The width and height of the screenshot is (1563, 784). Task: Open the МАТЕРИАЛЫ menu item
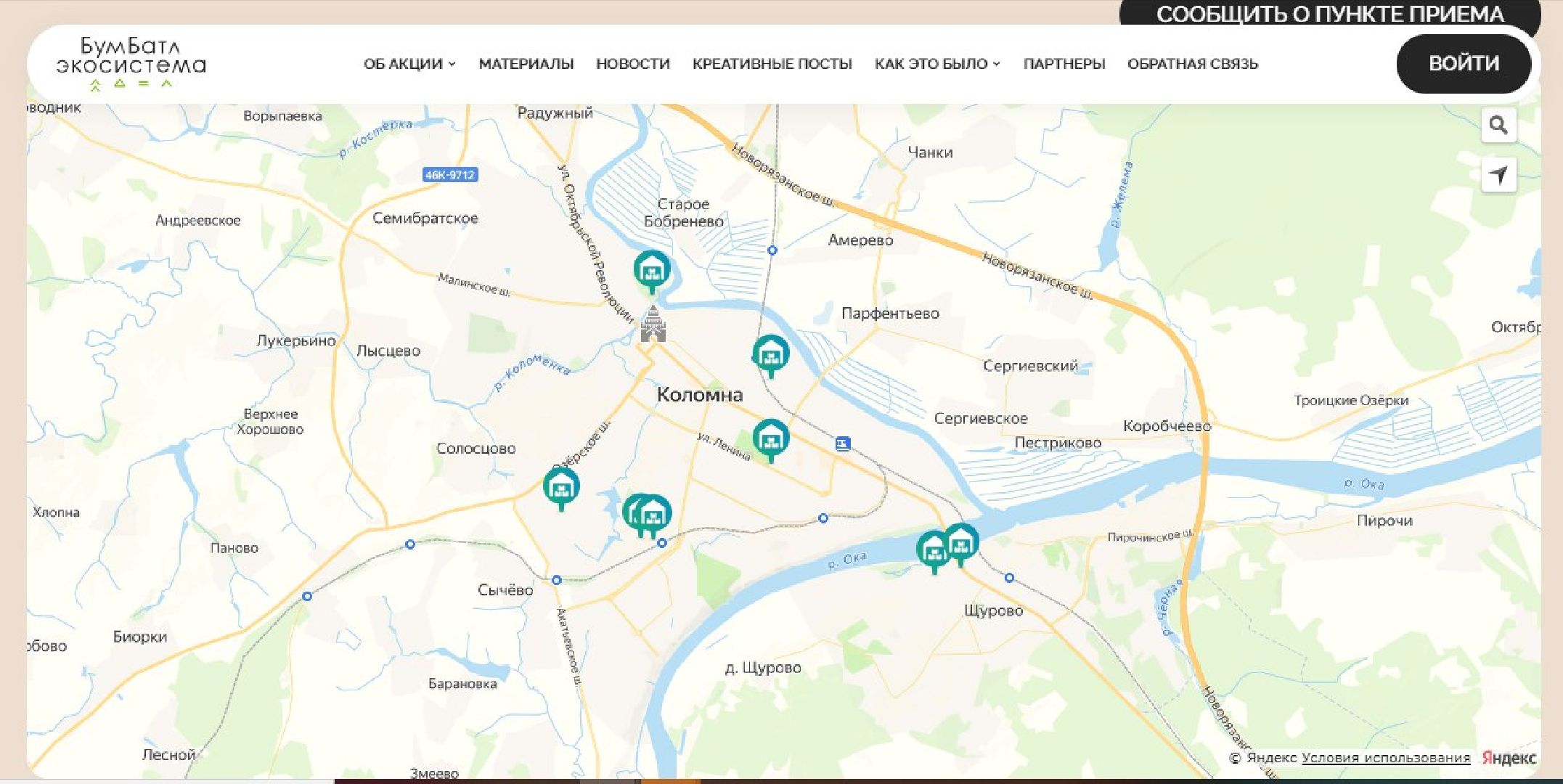526,64
